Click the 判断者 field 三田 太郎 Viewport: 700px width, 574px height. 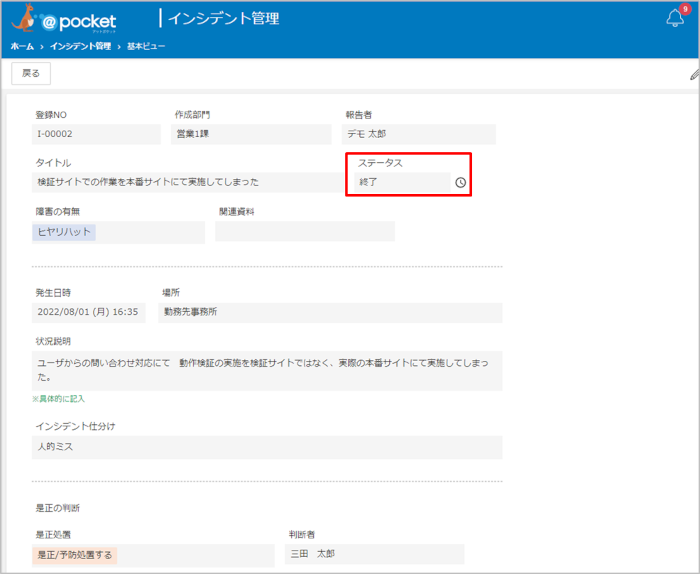tap(375, 554)
